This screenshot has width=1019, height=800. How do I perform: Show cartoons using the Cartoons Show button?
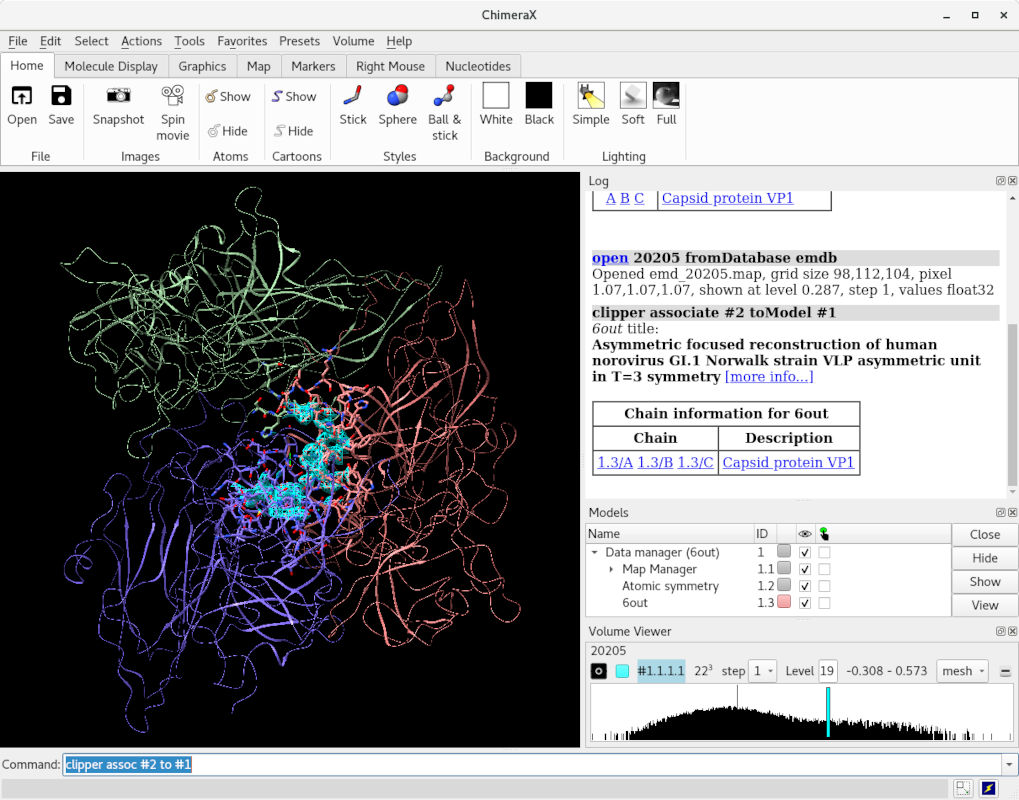[294, 96]
